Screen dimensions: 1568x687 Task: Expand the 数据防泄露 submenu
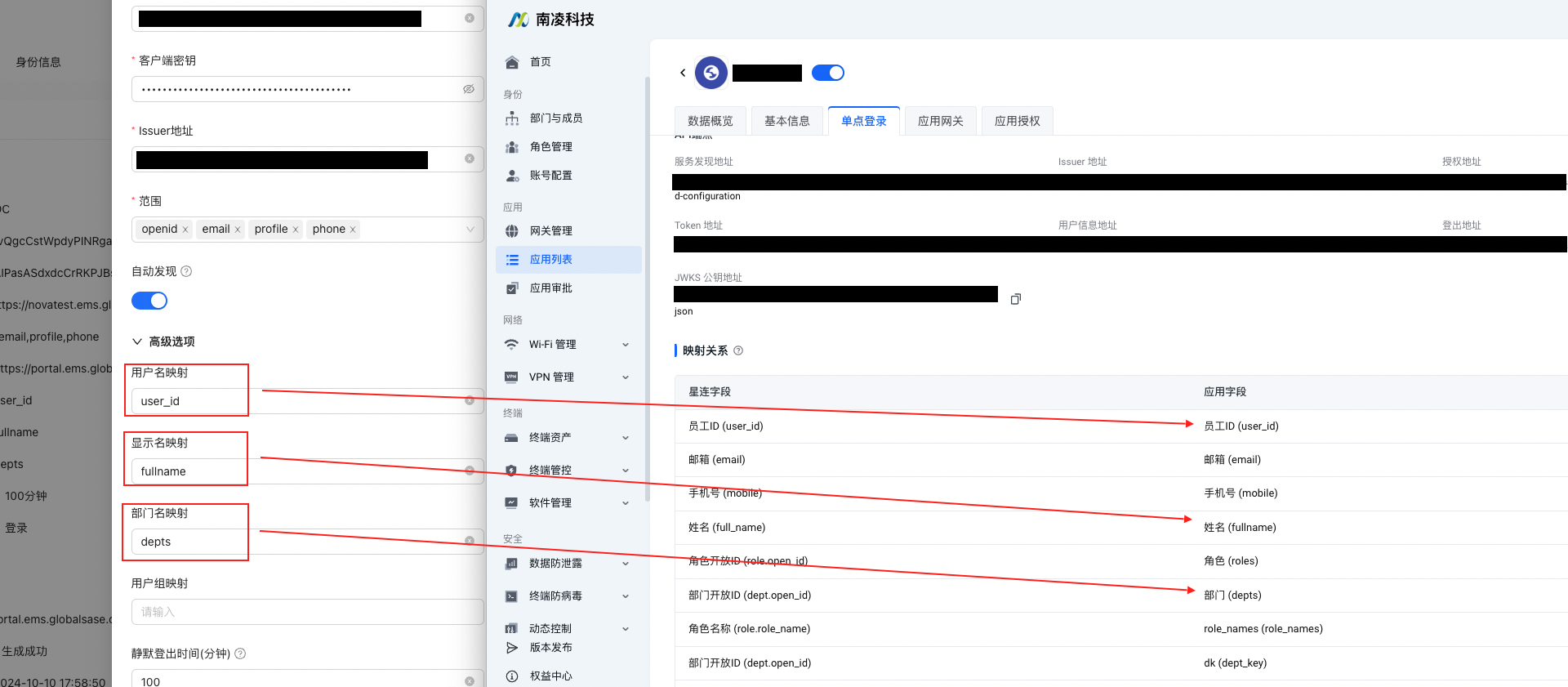click(x=626, y=564)
